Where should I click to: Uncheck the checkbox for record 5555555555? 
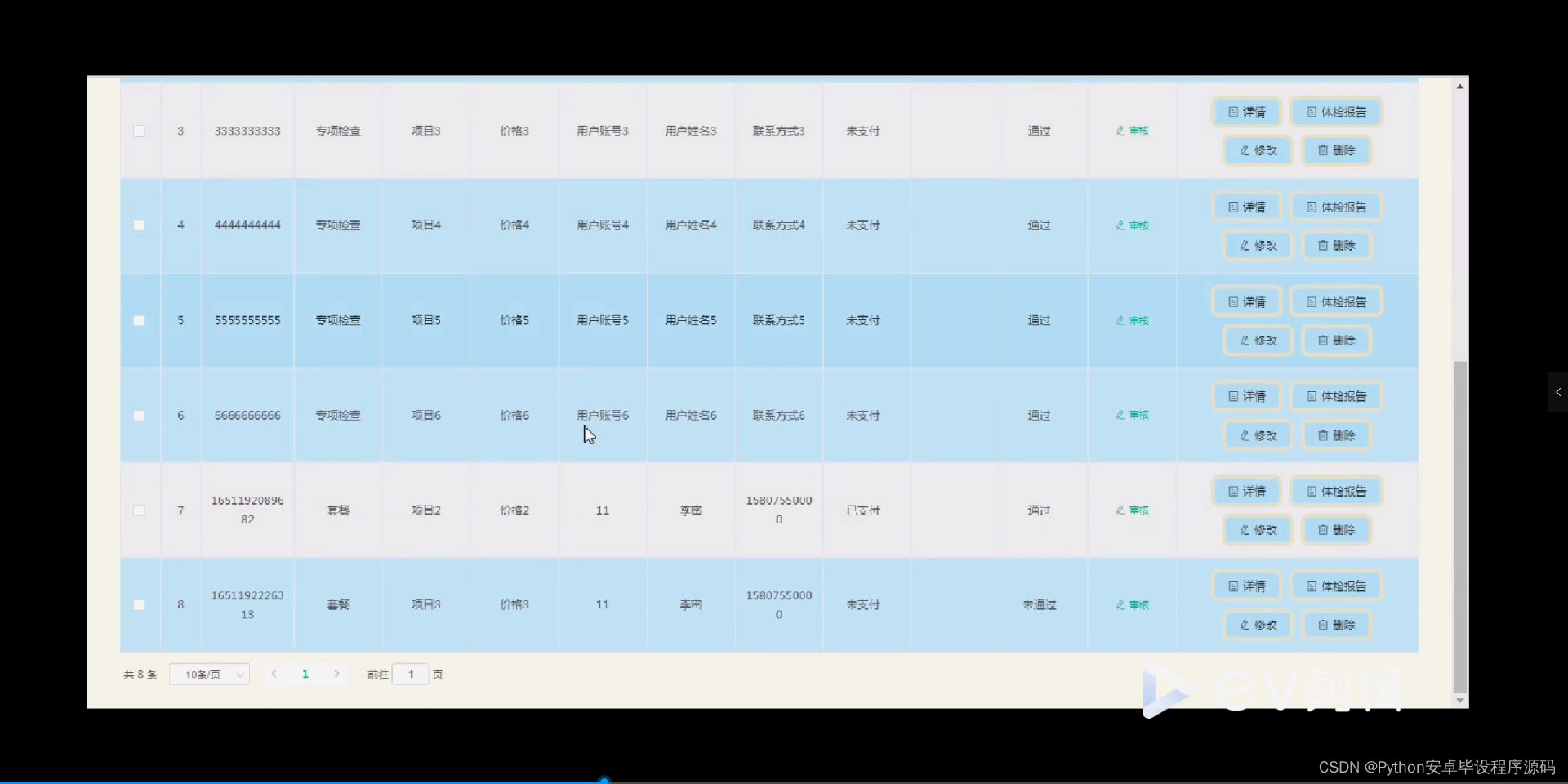[x=139, y=320]
